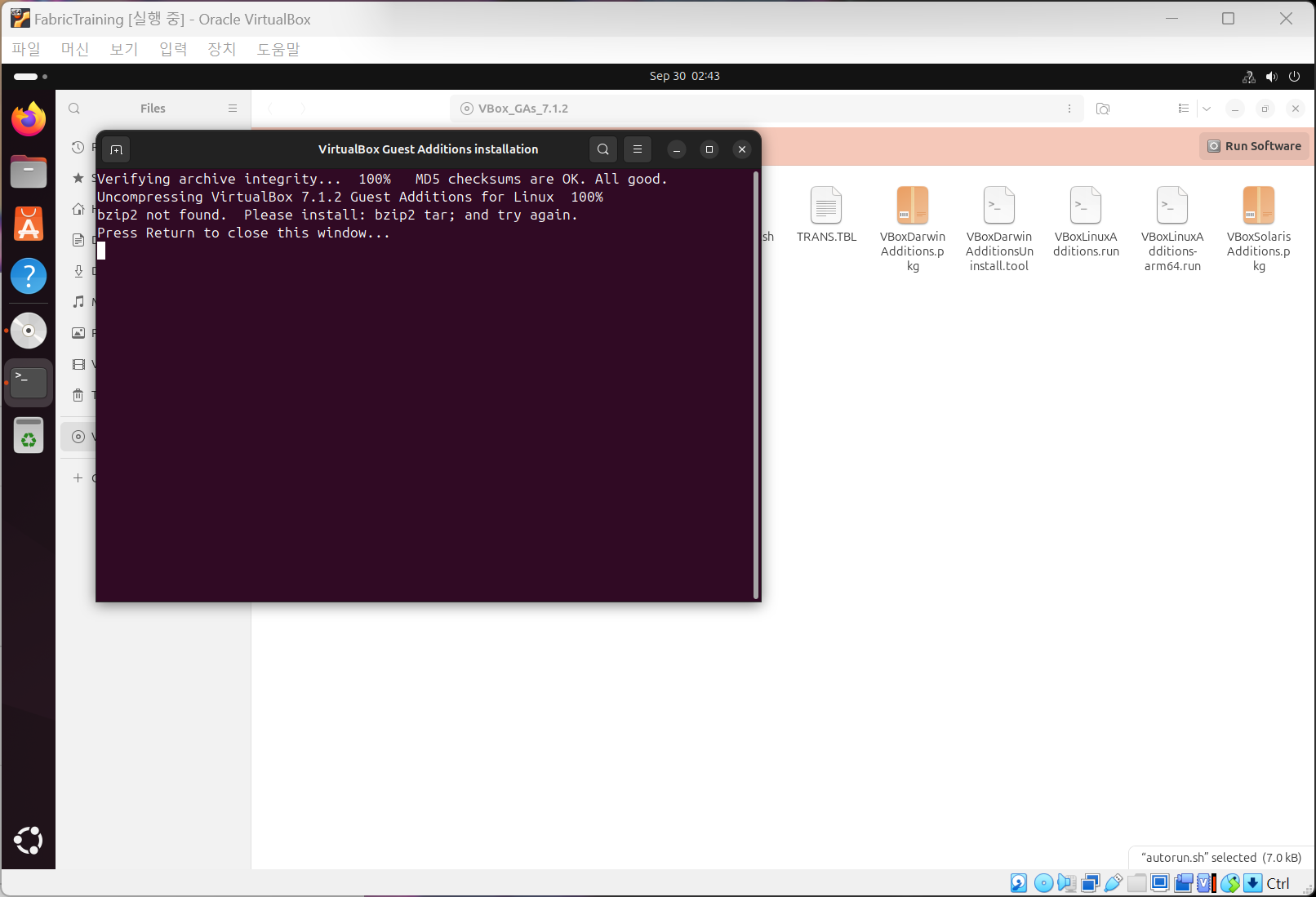This screenshot has height=897, width=1316.
Task: Click the USB devices status icon
Action: click(x=1113, y=883)
